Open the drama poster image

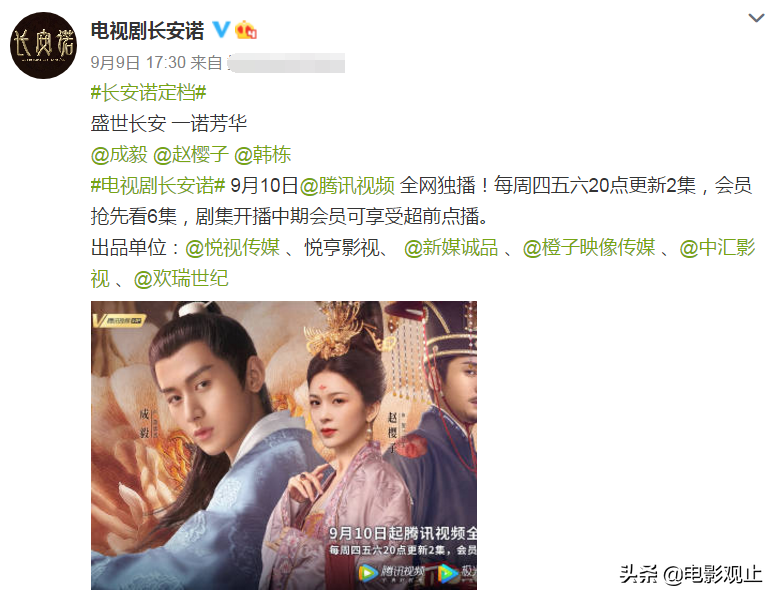point(284,446)
